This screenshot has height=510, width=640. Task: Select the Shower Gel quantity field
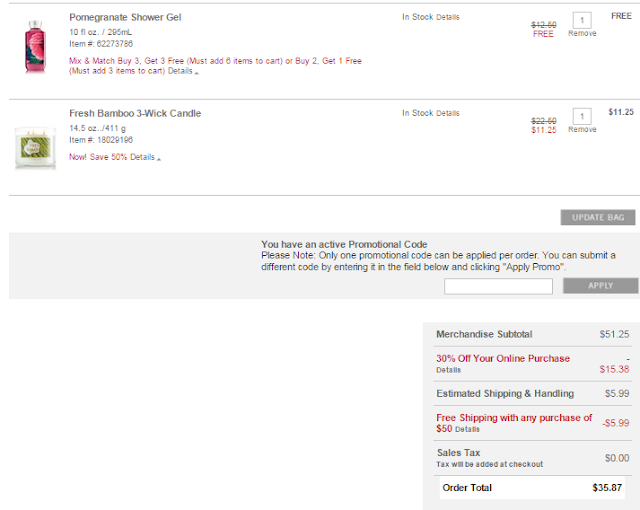582,20
